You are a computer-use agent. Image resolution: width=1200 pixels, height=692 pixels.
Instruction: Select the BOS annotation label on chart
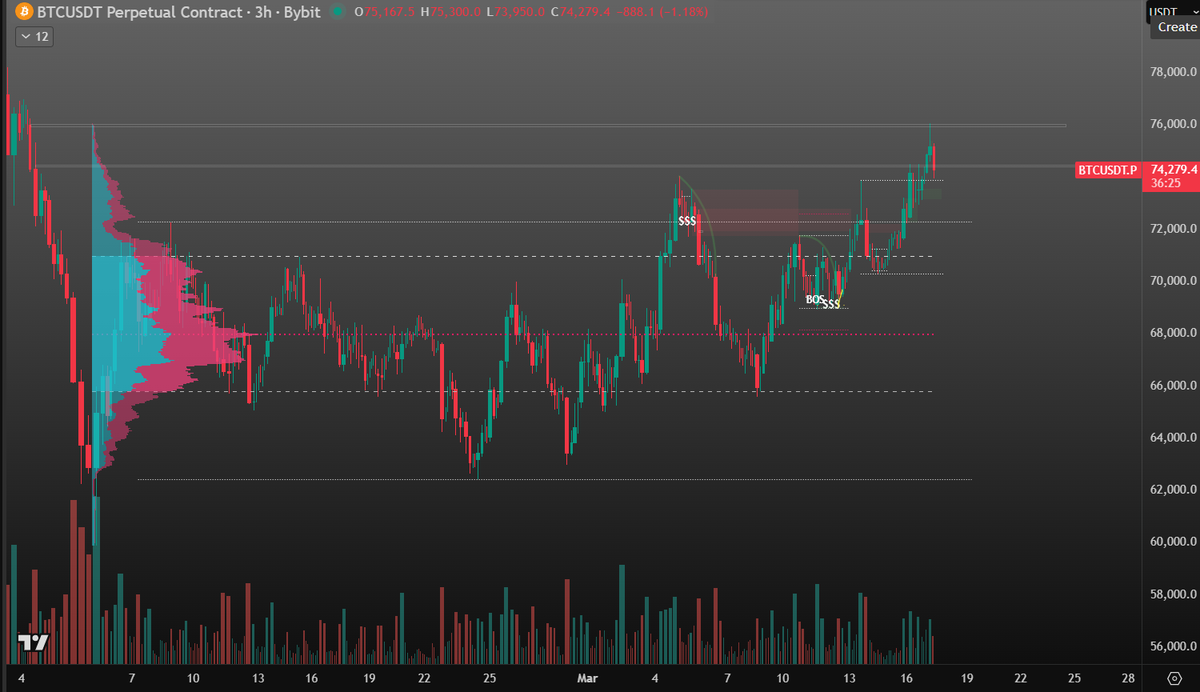pyautogui.click(x=815, y=299)
